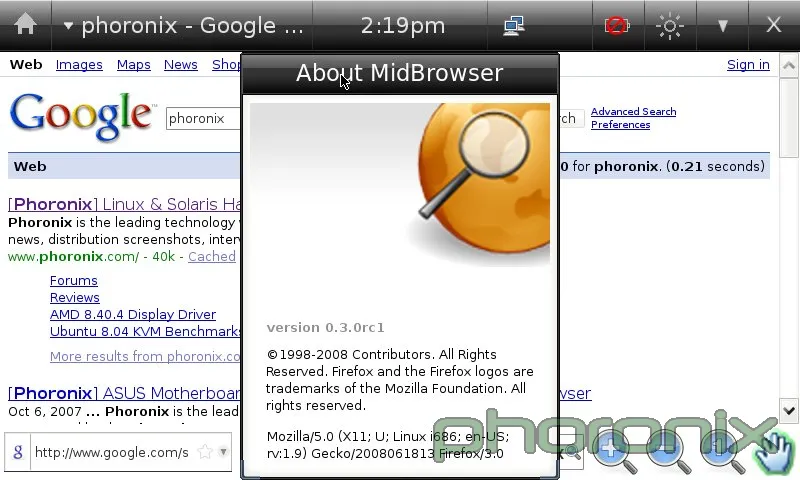Open Ubuntu 8.04 KVM Benchmarks link

pos(145,332)
